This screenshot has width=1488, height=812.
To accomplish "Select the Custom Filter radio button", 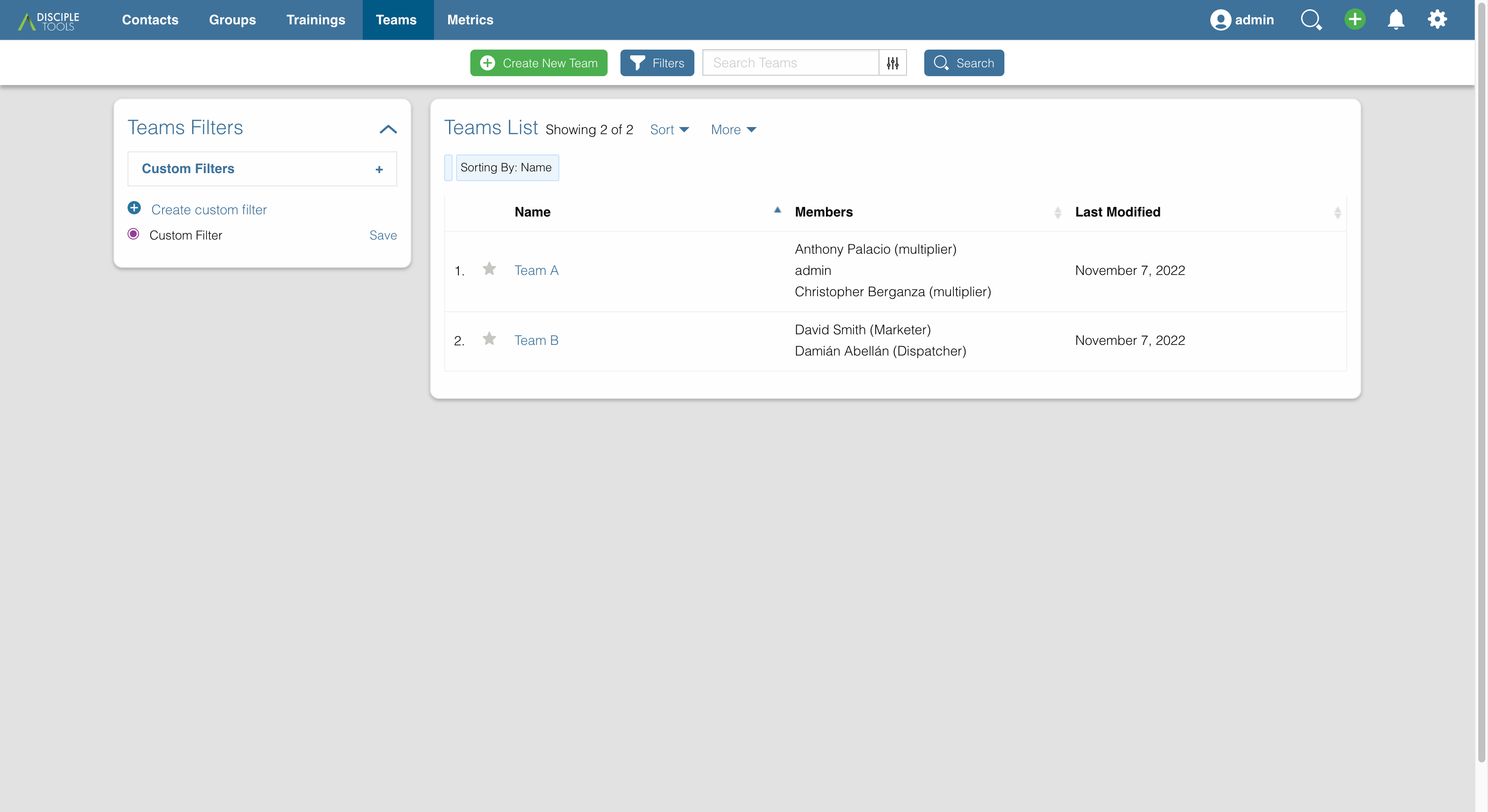I will [133, 234].
